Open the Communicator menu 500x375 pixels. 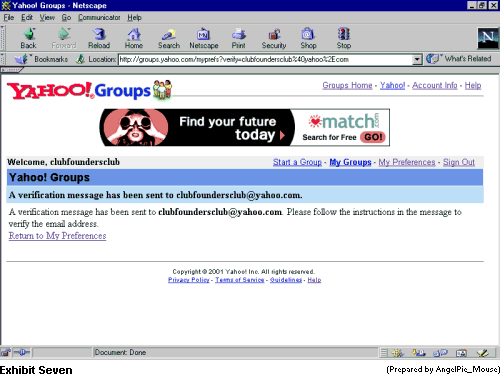pyautogui.click(x=99, y=17)
